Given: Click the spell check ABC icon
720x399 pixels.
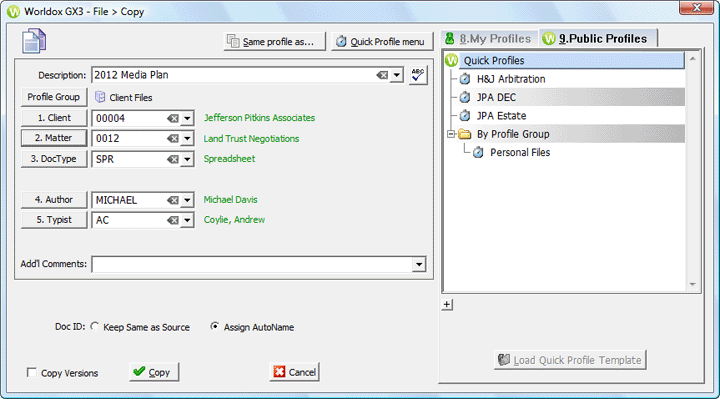Looking at the screenshot, I should (418, 75).
